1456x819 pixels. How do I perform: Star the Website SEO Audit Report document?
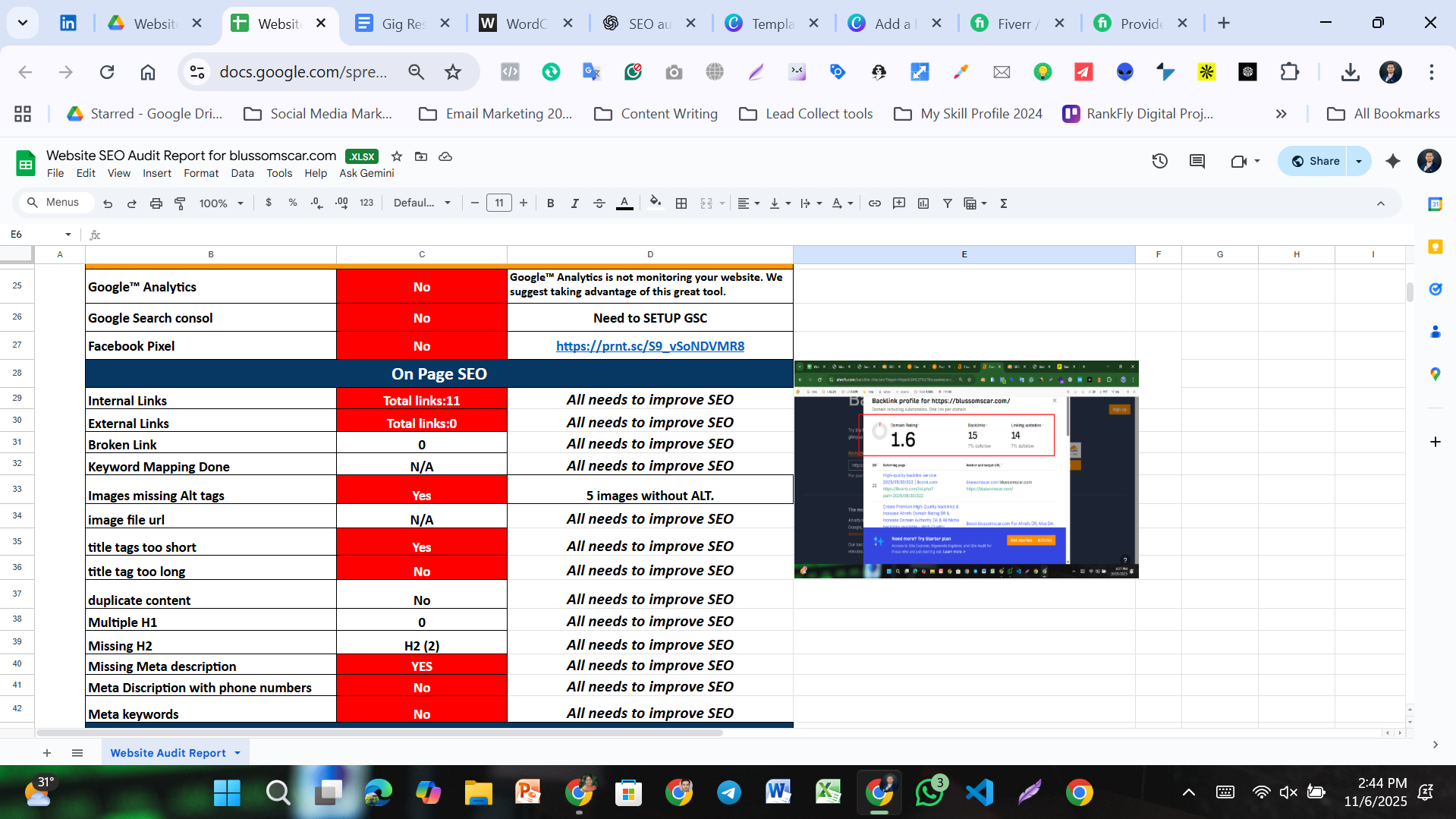397,156
